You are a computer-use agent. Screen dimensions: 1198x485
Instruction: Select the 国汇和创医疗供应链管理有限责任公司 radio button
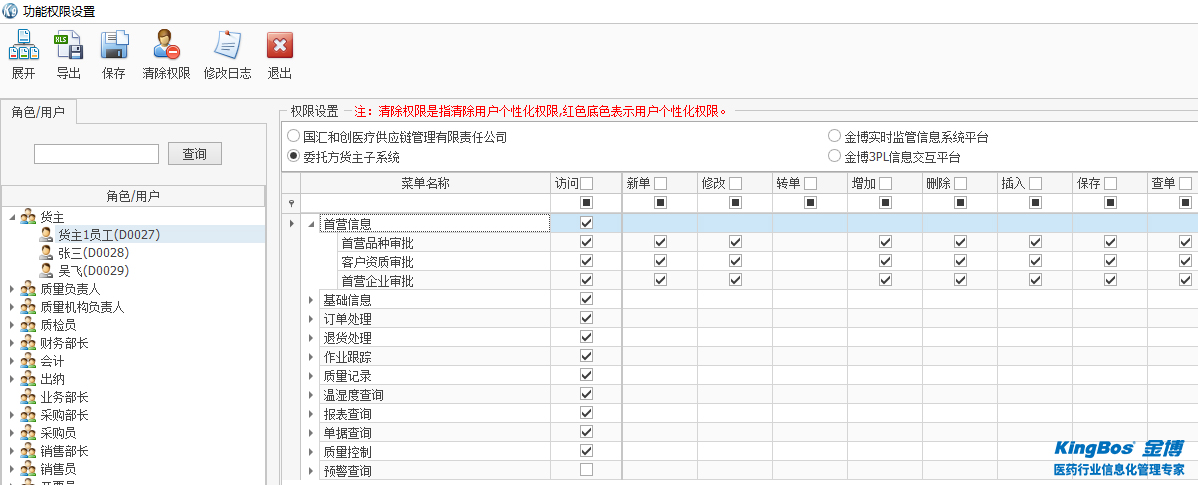coord(293,137)
